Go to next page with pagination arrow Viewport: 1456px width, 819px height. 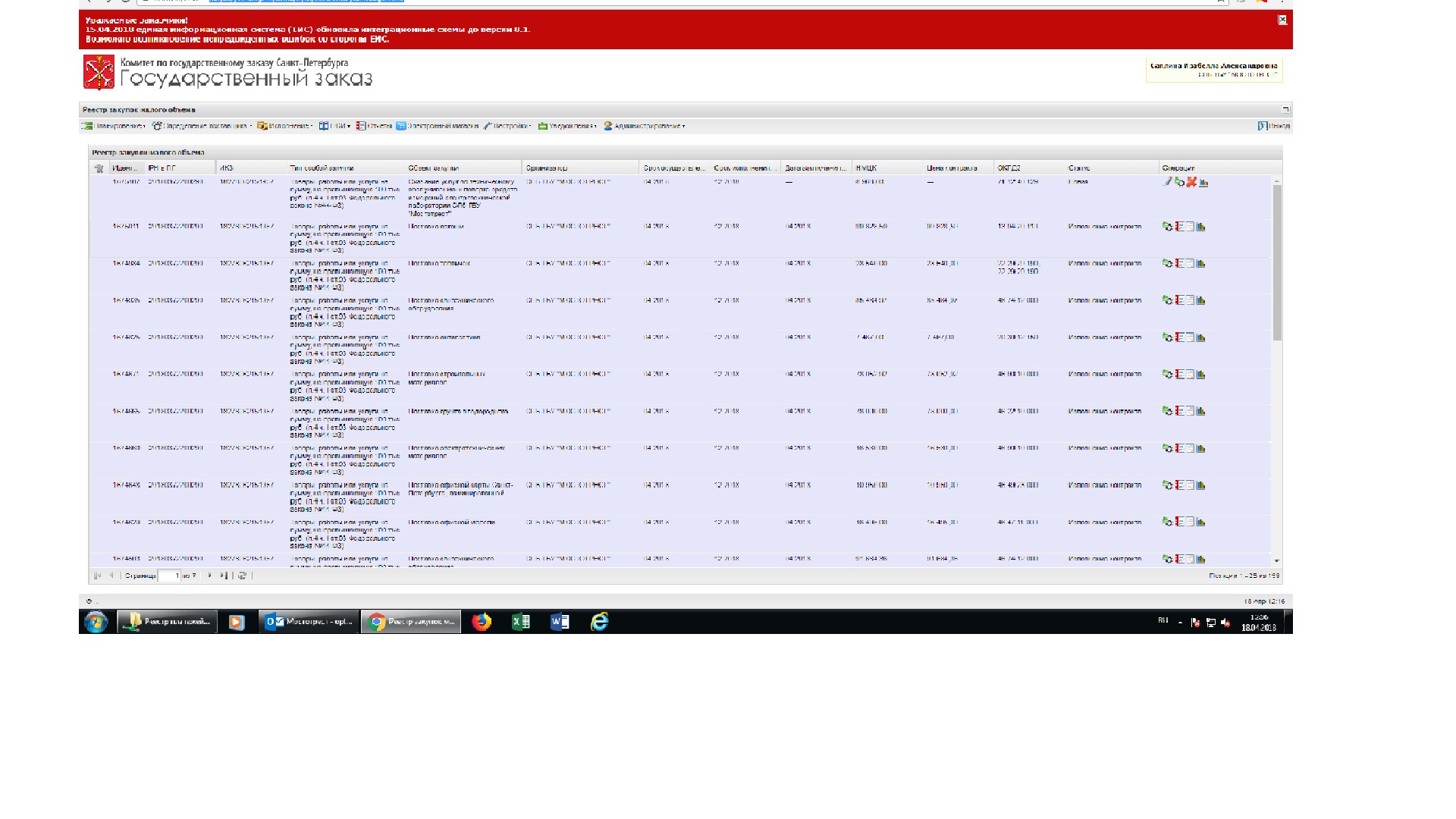[210, 576]
